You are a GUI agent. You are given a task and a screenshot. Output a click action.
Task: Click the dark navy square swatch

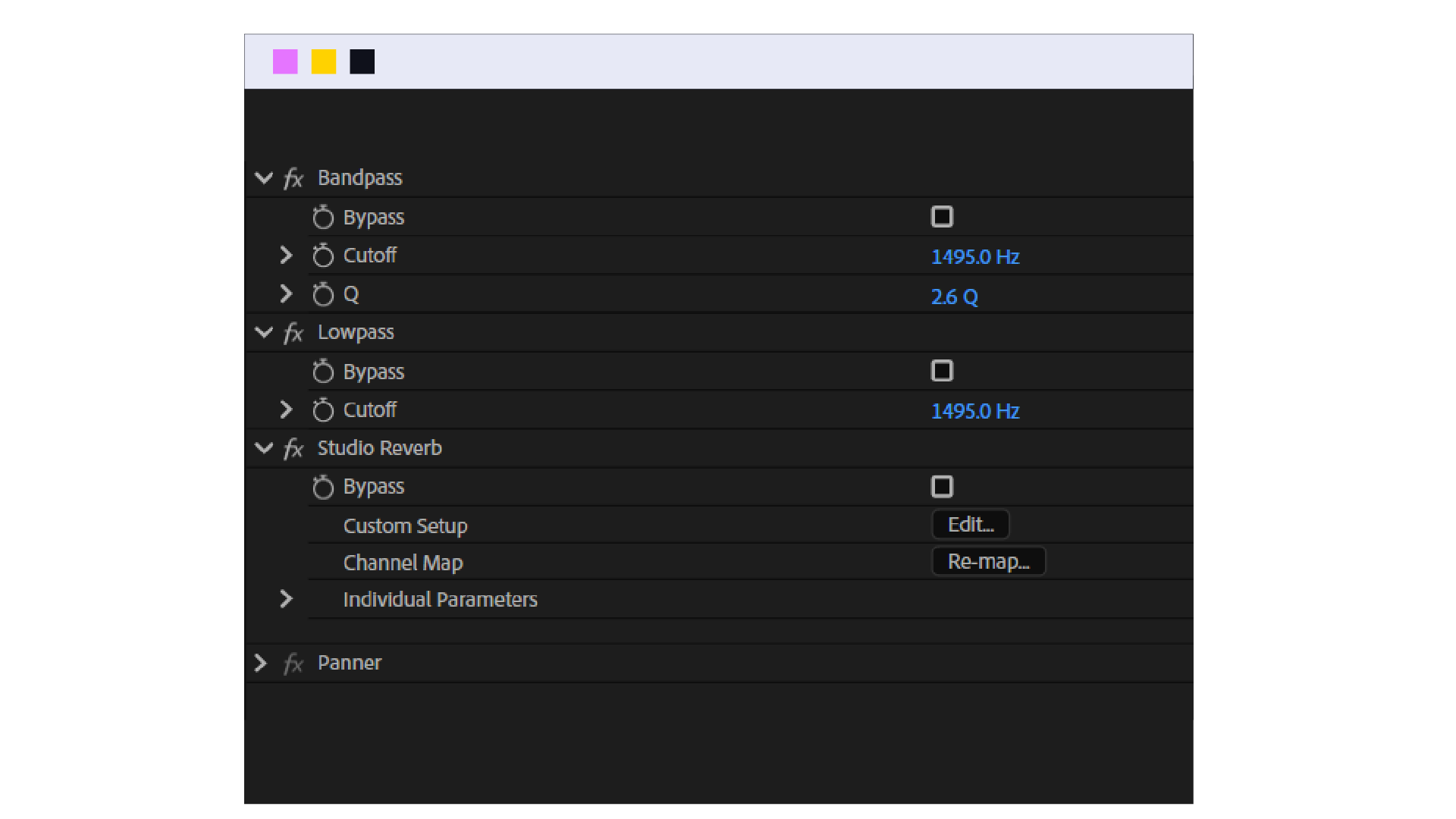click(x=362, y=61)
